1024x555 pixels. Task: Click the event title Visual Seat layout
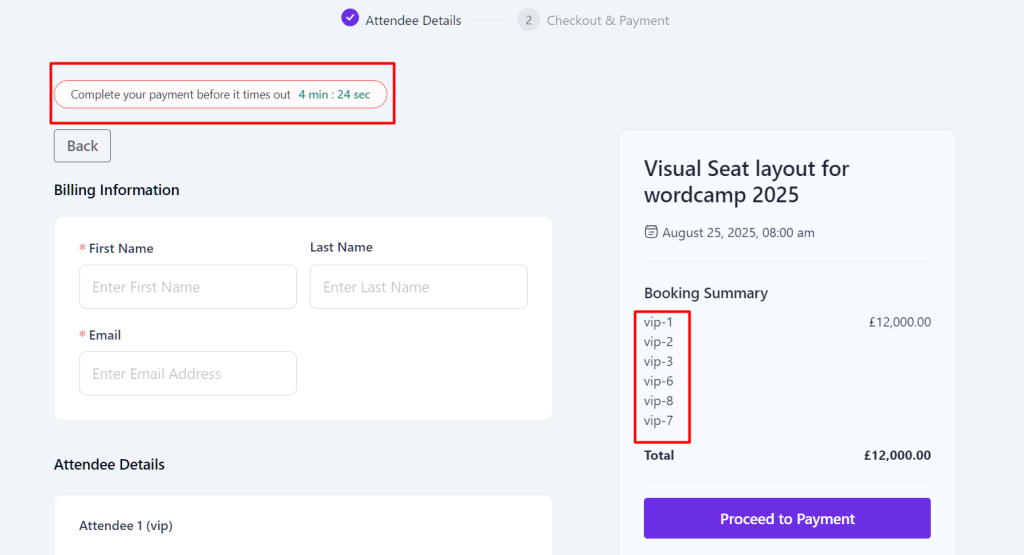746,182
